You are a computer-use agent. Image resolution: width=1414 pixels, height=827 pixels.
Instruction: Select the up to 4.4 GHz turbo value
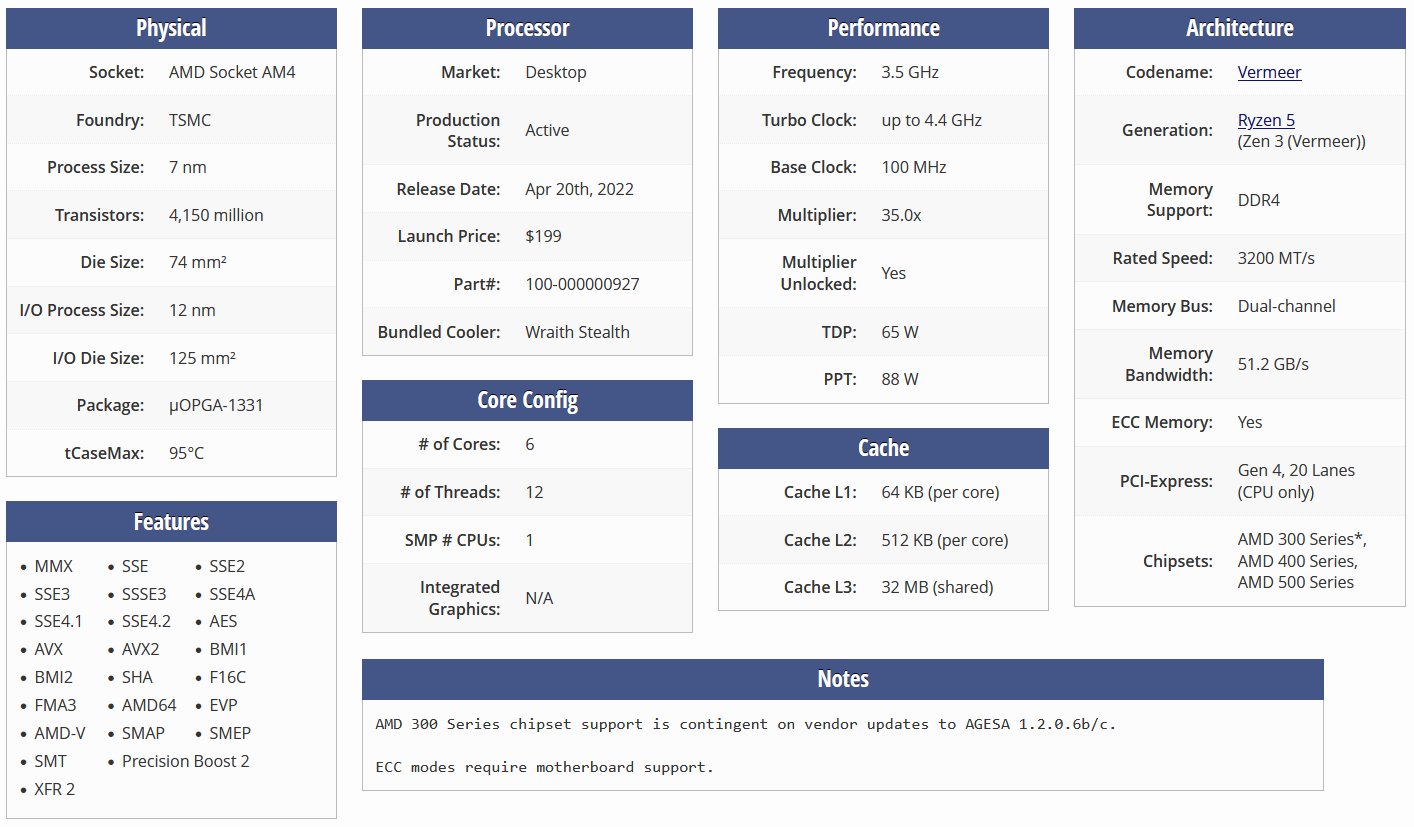pyautogui.click(x=931, y=120)
